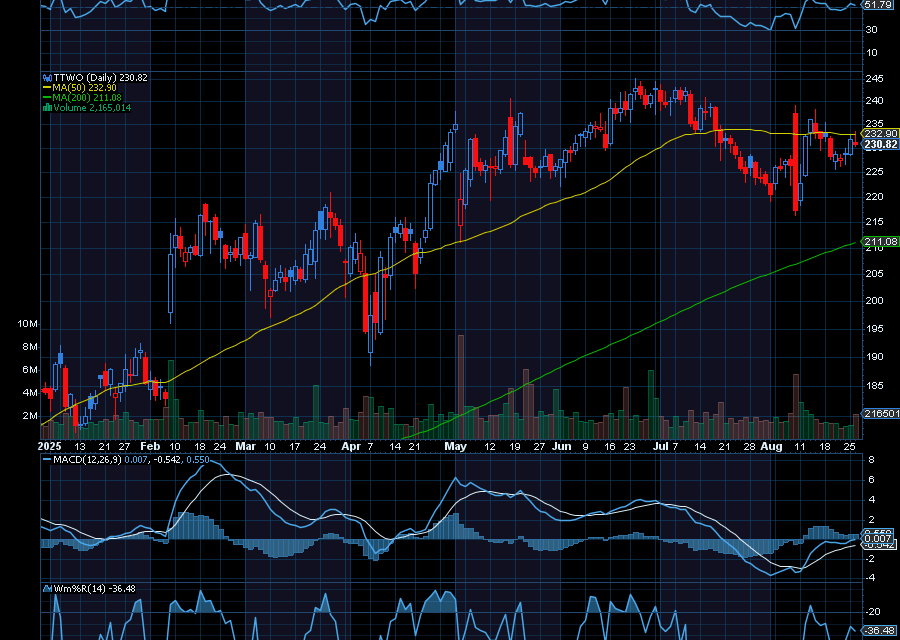900x640 pixels.
Task: Click the 200 price axis label
Action: 874,301
